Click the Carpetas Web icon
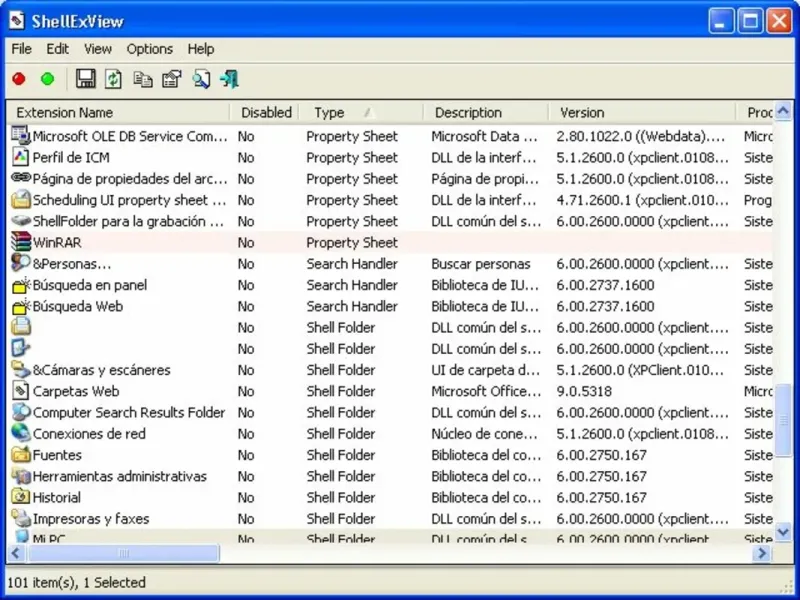The width and height of the screenshot is (800, 600). point(20,391)
